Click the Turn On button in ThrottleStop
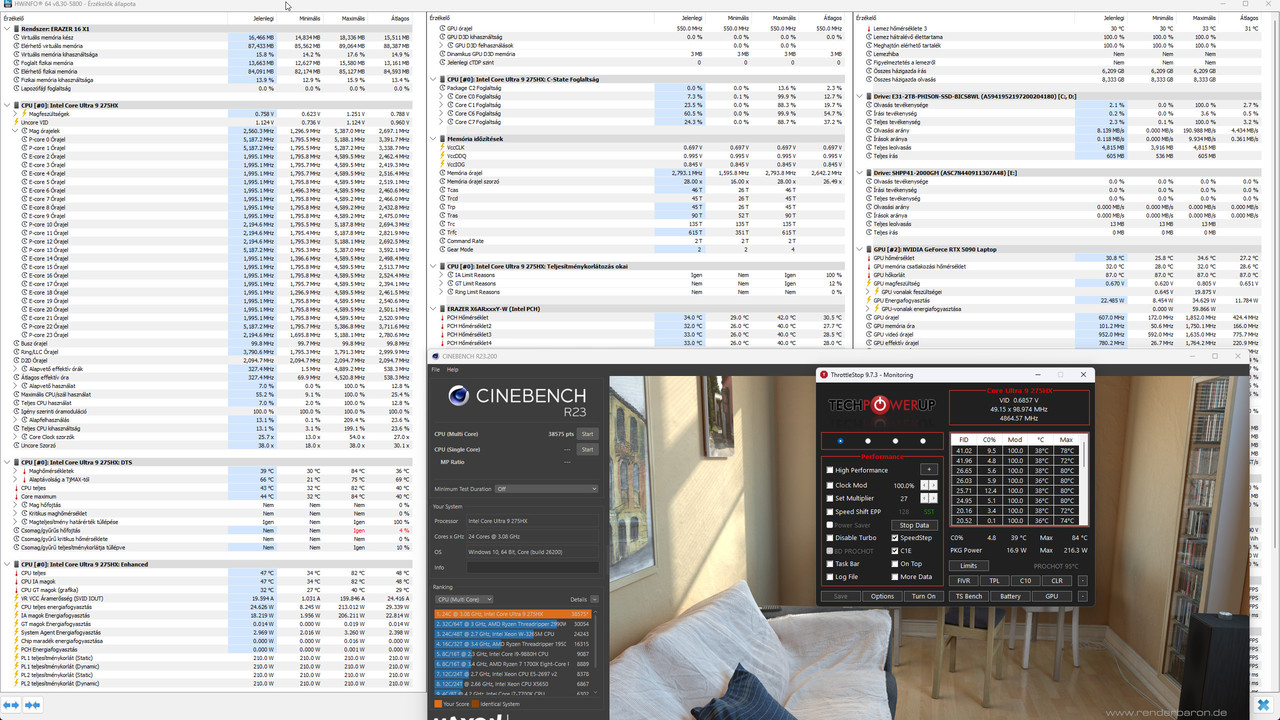The height and width of the screenshot is (720, 1280). click(924, 596)
